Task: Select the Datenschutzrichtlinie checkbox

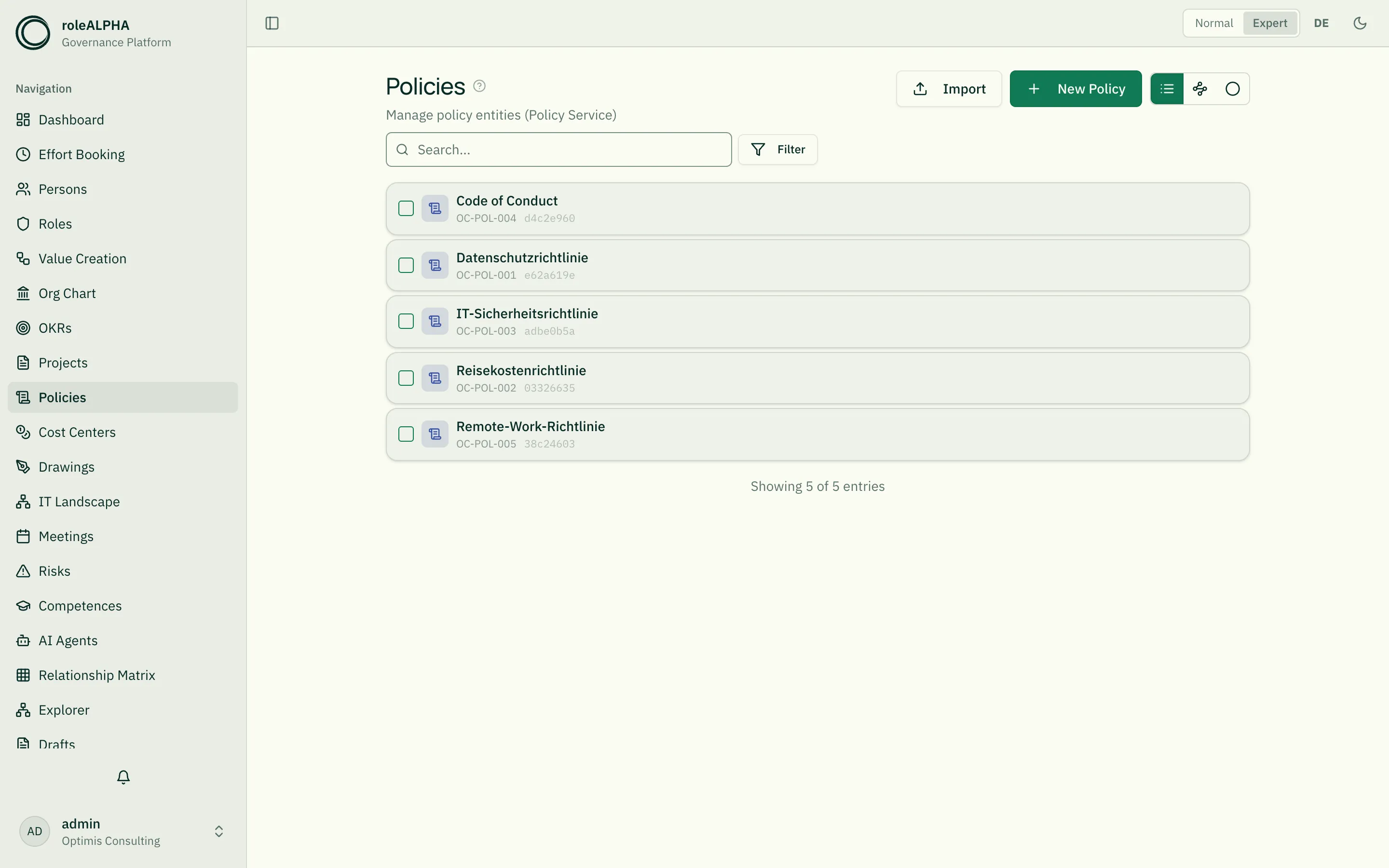Action: (x=406, y=265)
